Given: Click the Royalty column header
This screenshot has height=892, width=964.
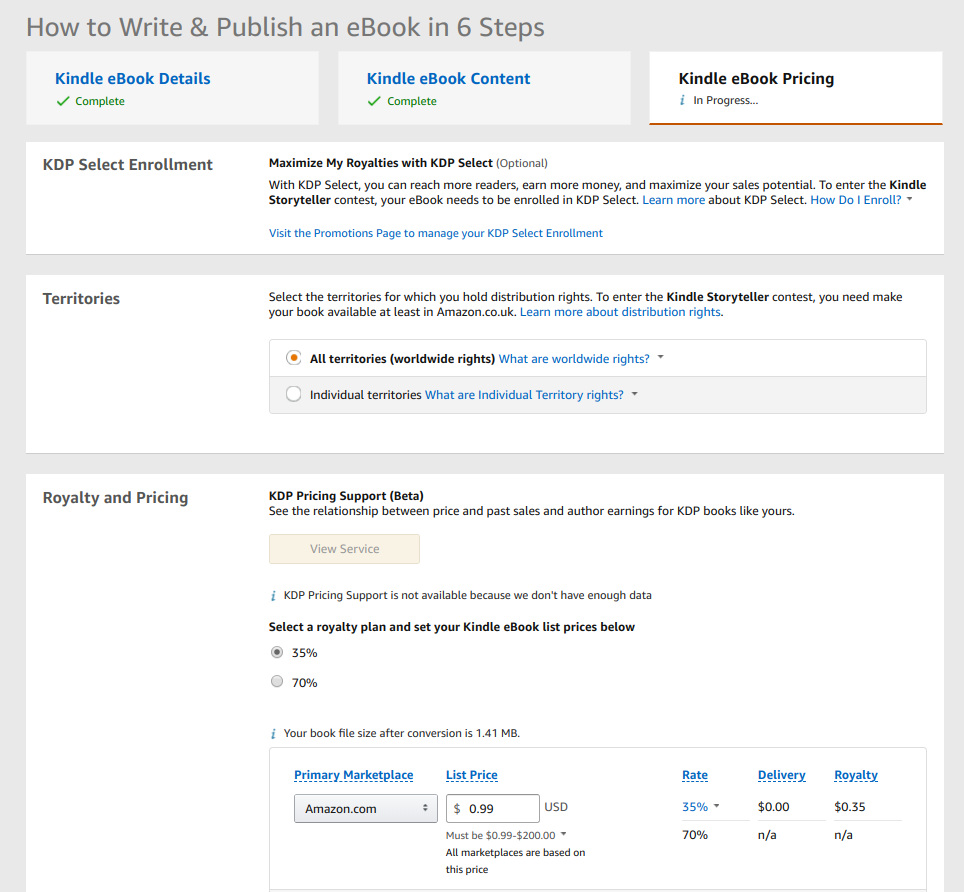Looking at the screenshot, I should (856, 775).
